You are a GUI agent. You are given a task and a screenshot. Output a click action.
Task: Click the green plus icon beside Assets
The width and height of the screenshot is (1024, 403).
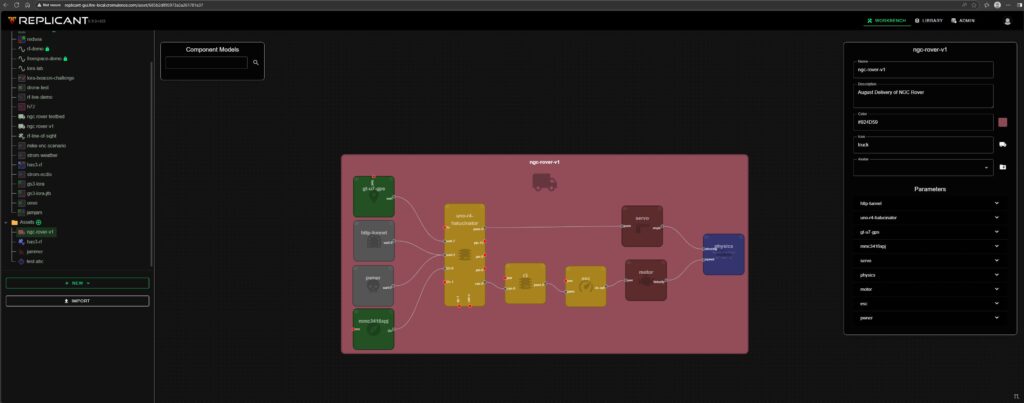point(39,222)
